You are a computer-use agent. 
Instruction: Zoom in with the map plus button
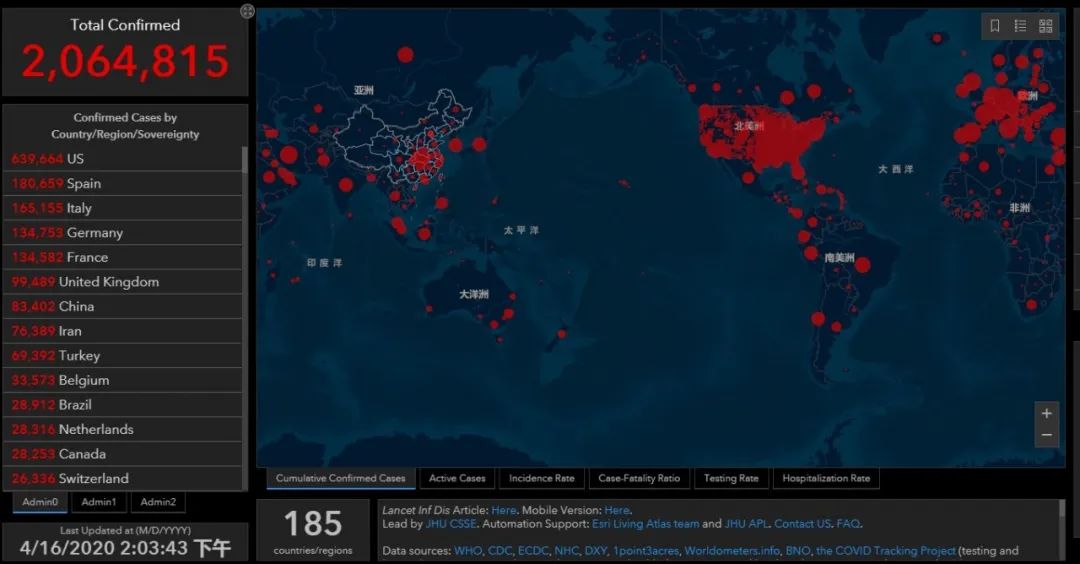(1046, 413)
